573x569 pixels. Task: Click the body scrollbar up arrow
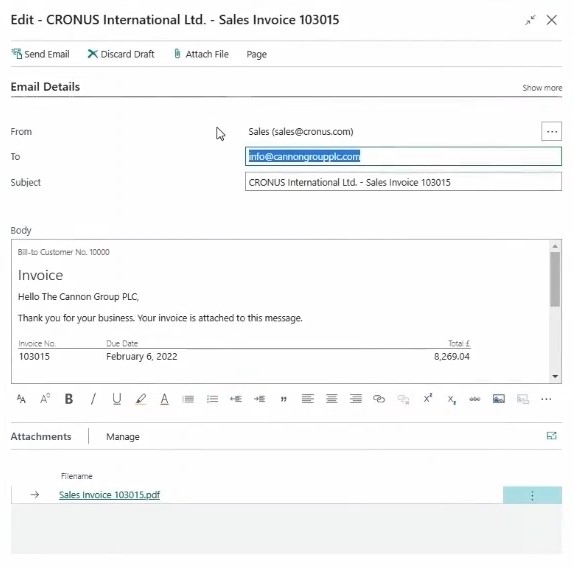(x=555, y=246)
